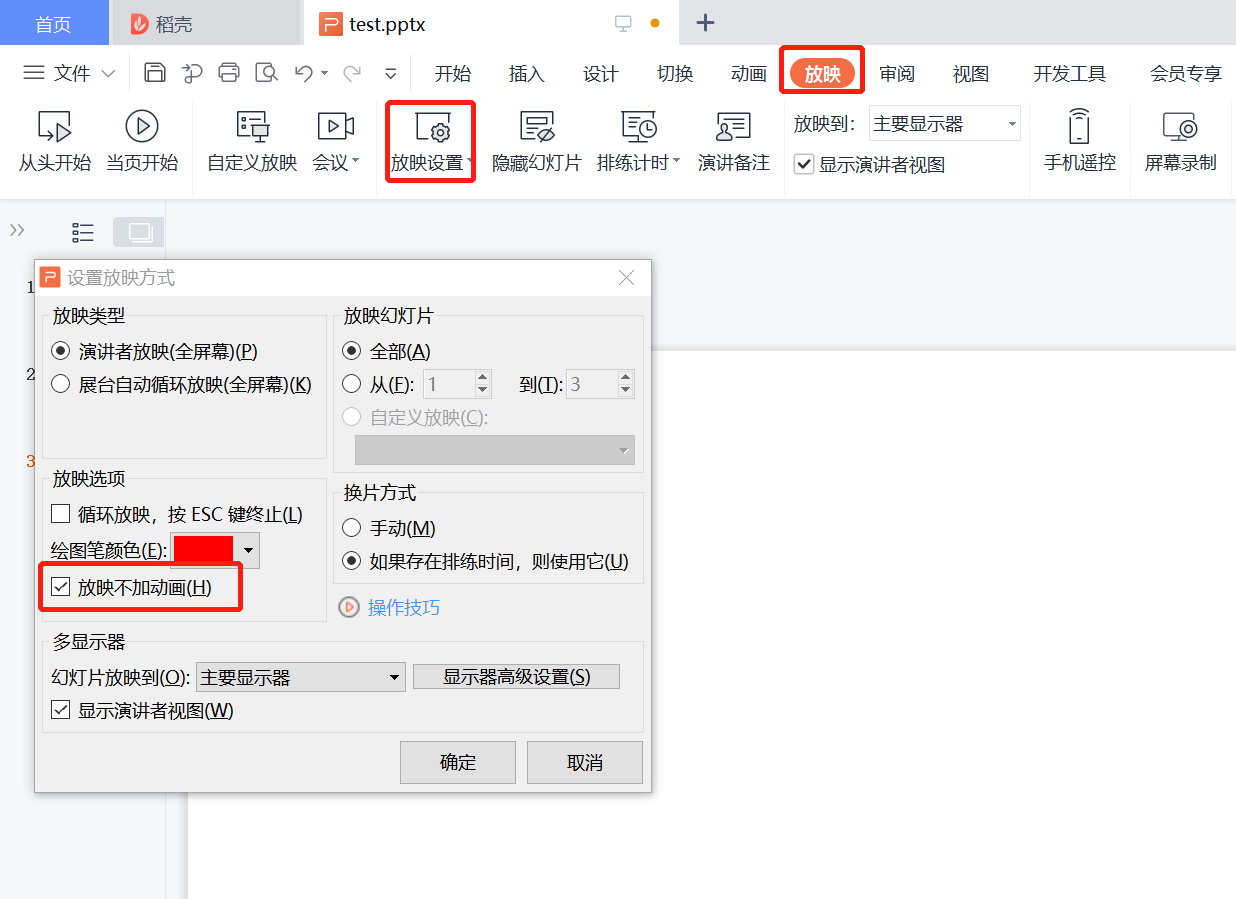Open the 视图 ribbon tab
The width and height of the screenshot is (1236, 899).
coord(969,72)
